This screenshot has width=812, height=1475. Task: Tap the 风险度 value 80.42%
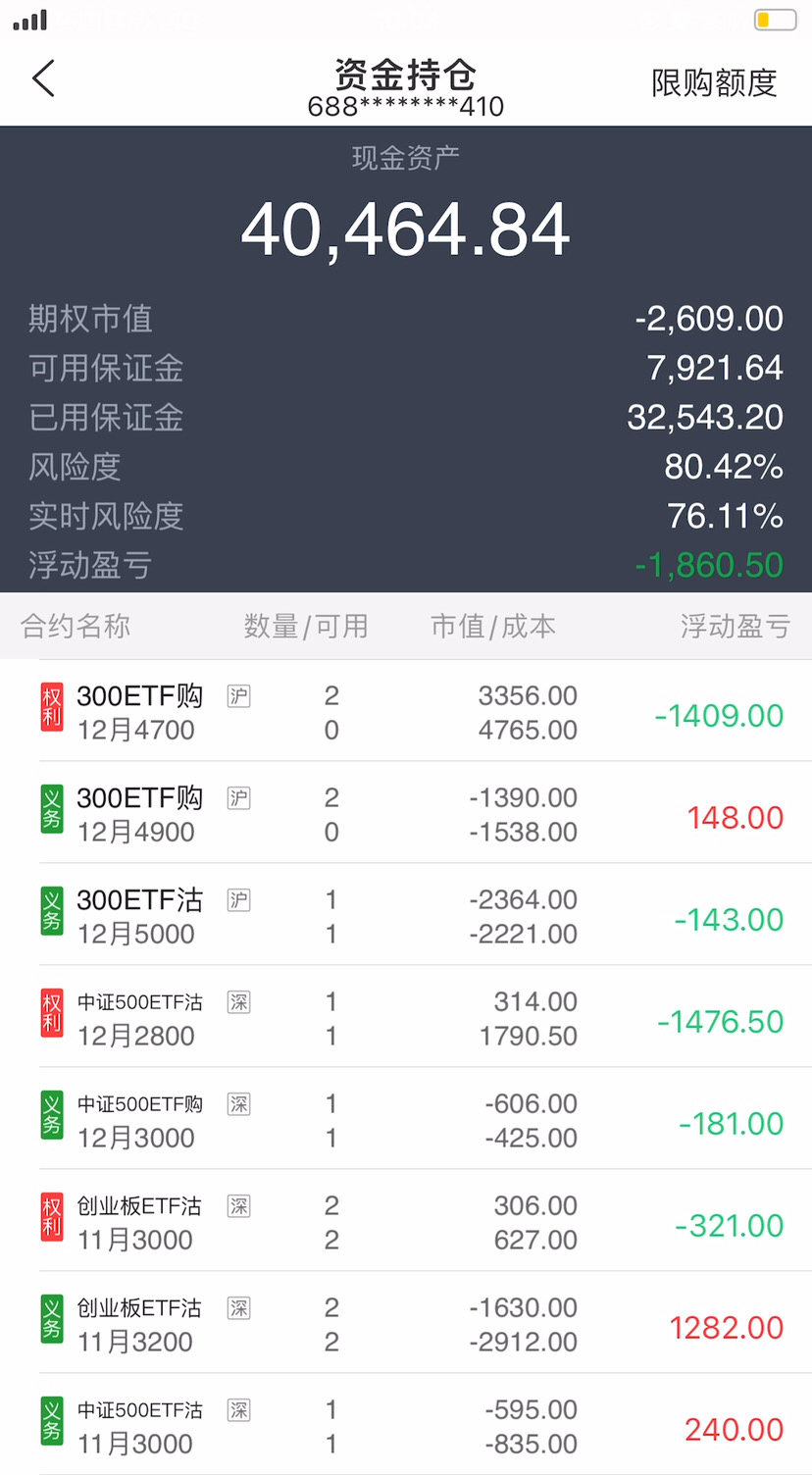tap(723, 467)
